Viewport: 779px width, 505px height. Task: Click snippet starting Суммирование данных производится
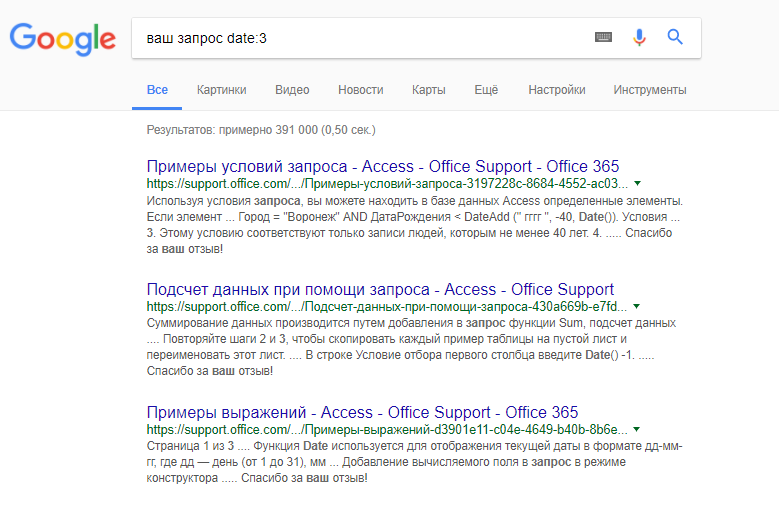pos(411,347)
